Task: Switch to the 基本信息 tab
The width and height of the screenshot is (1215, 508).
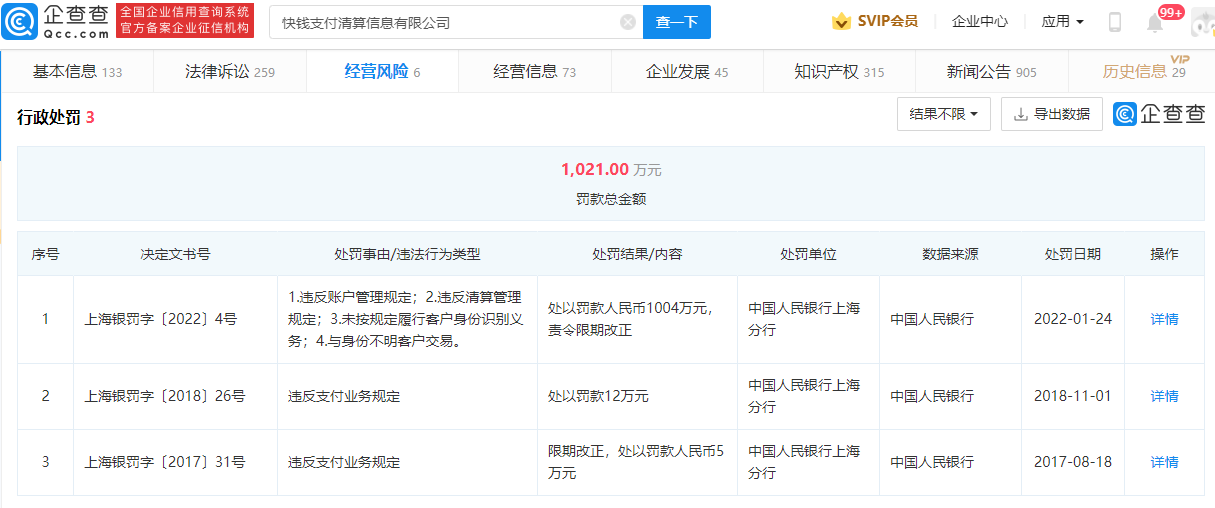Action: coord(77,72)
